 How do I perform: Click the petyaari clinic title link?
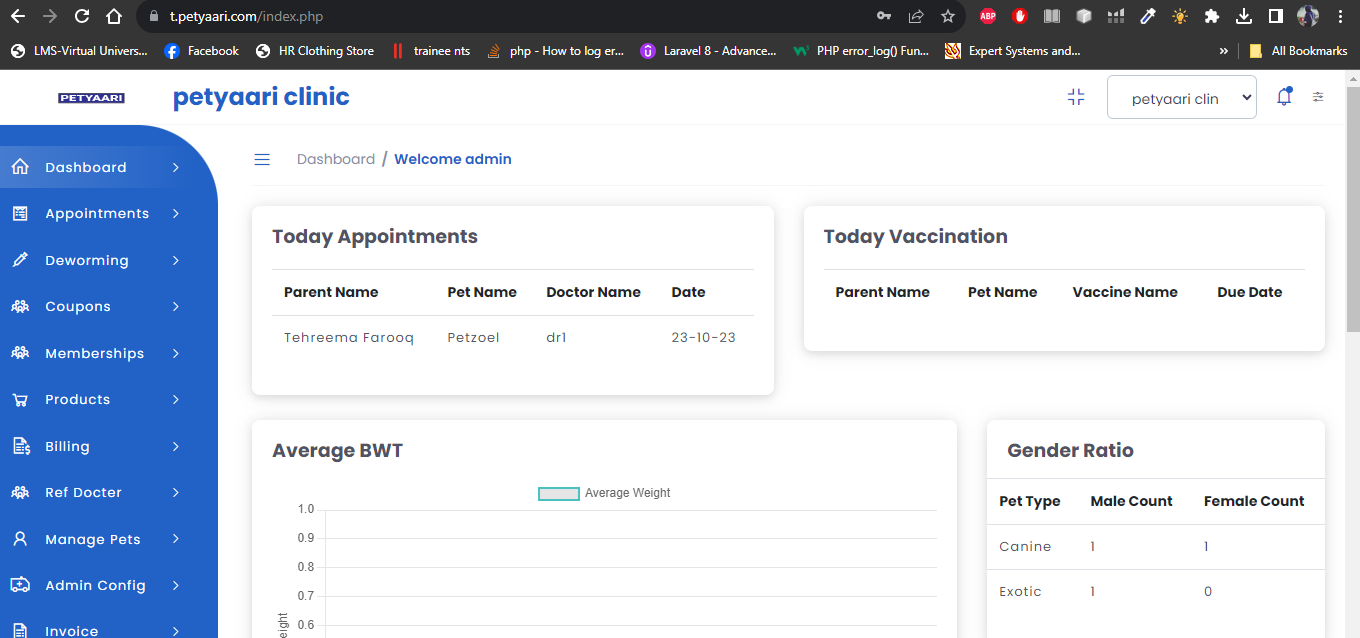(x=261, y=97)
